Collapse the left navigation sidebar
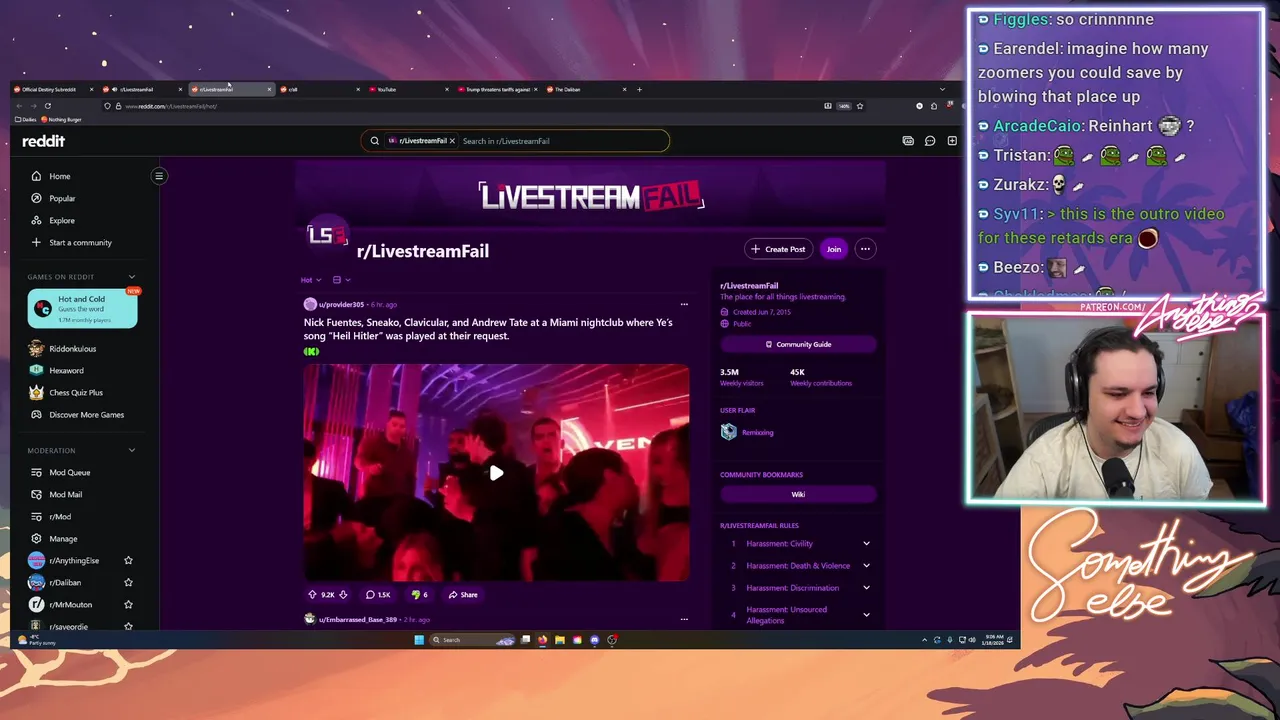 (x=159, y=176)
